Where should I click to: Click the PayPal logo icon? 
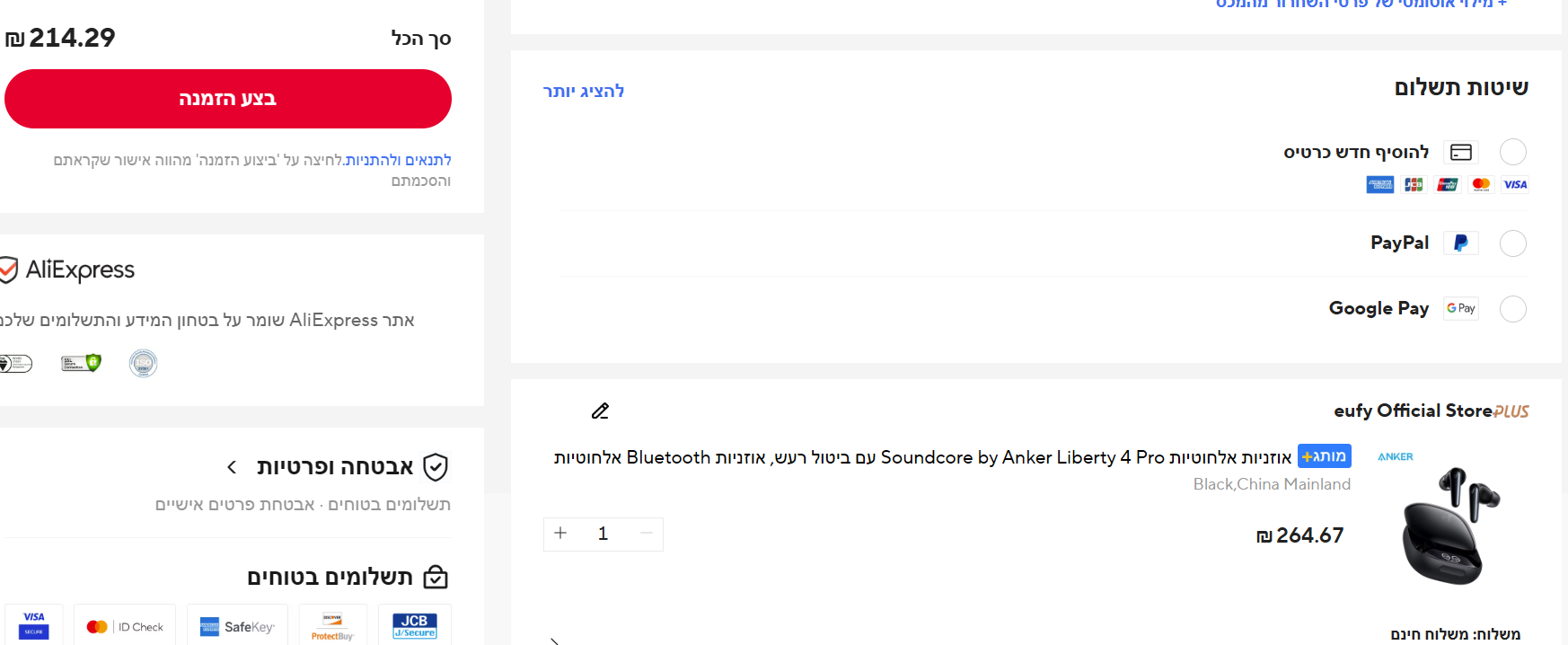pos(1461,243)
